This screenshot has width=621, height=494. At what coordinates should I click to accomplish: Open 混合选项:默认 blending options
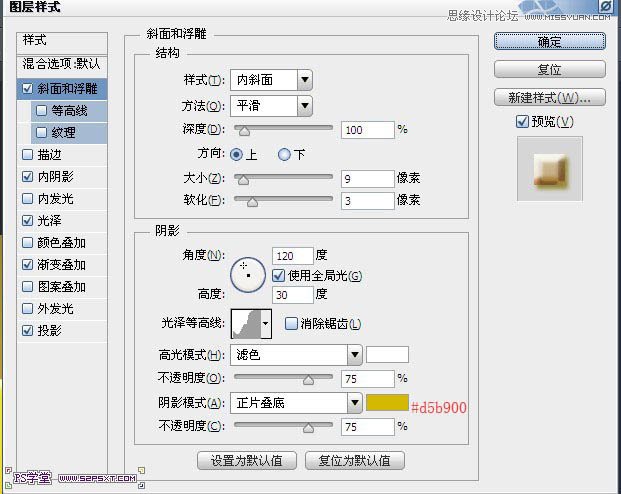click(62, 64)
